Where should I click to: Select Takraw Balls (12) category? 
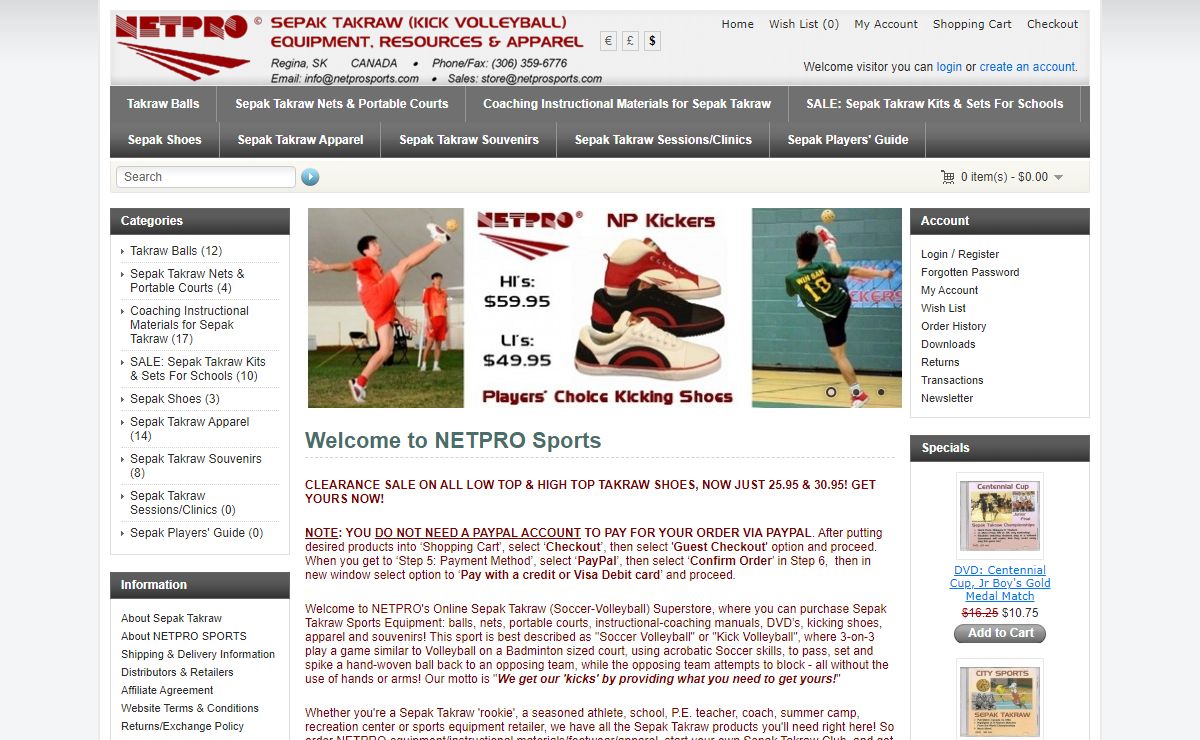(x=176, y=251)
